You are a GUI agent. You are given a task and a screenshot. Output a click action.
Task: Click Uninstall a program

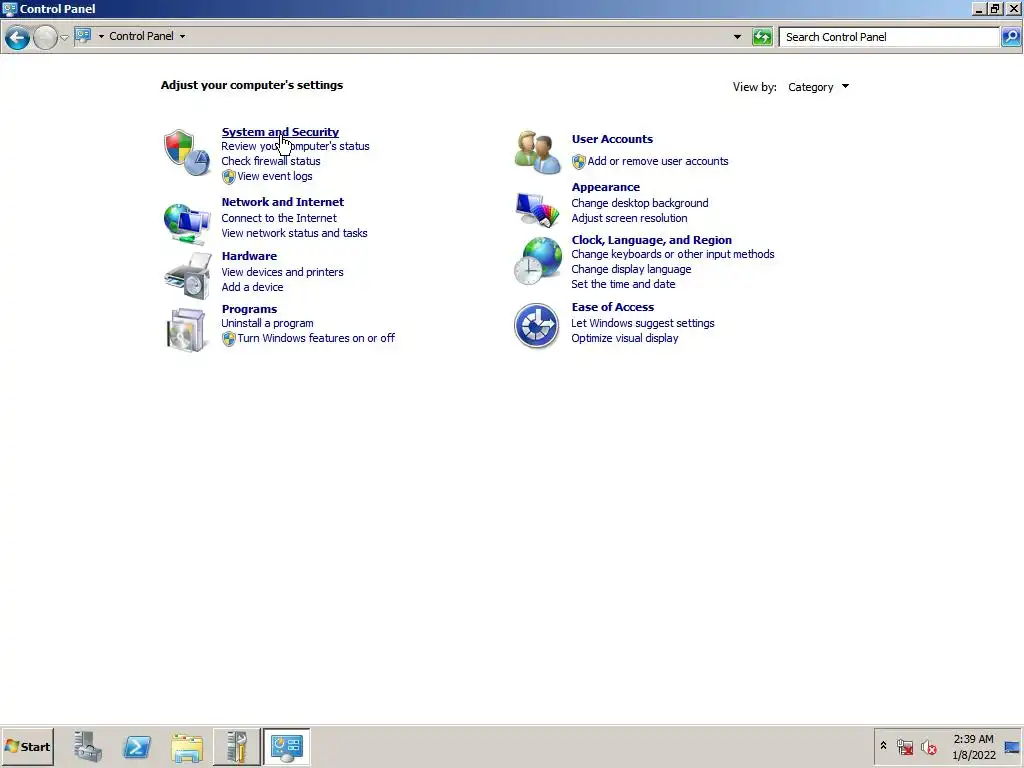click(267, 323)
